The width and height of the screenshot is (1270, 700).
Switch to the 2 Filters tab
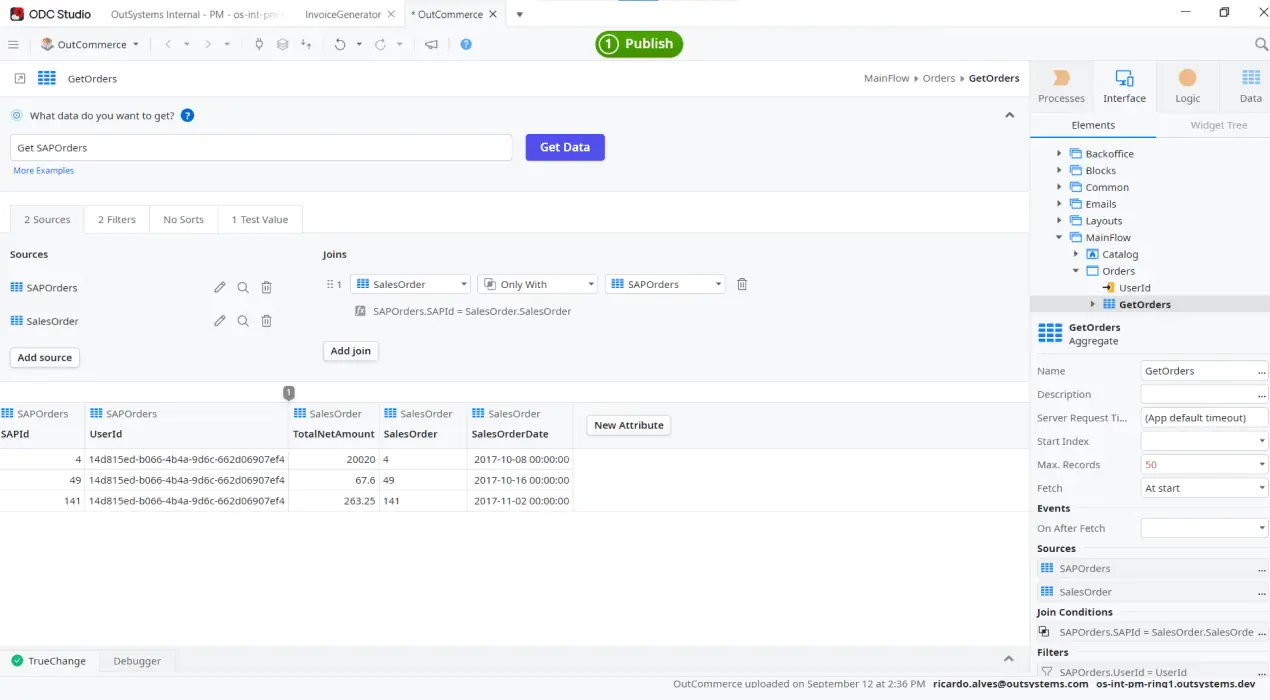pyautogui.click(x=116, y=219)
